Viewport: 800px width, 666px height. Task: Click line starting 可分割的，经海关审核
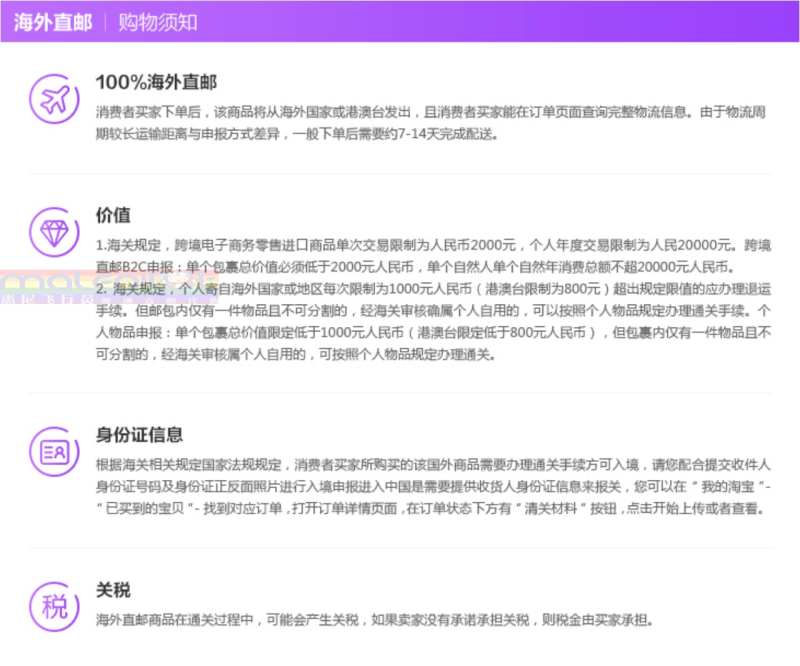click(x=296, y=355)
